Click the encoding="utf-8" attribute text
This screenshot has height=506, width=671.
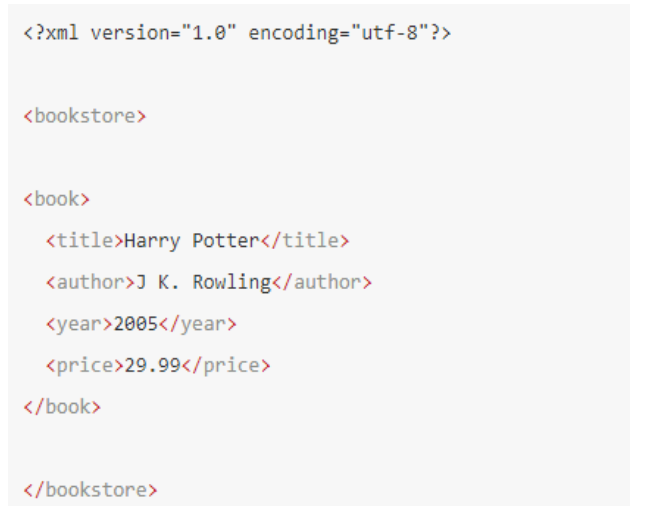pos(338,33)
